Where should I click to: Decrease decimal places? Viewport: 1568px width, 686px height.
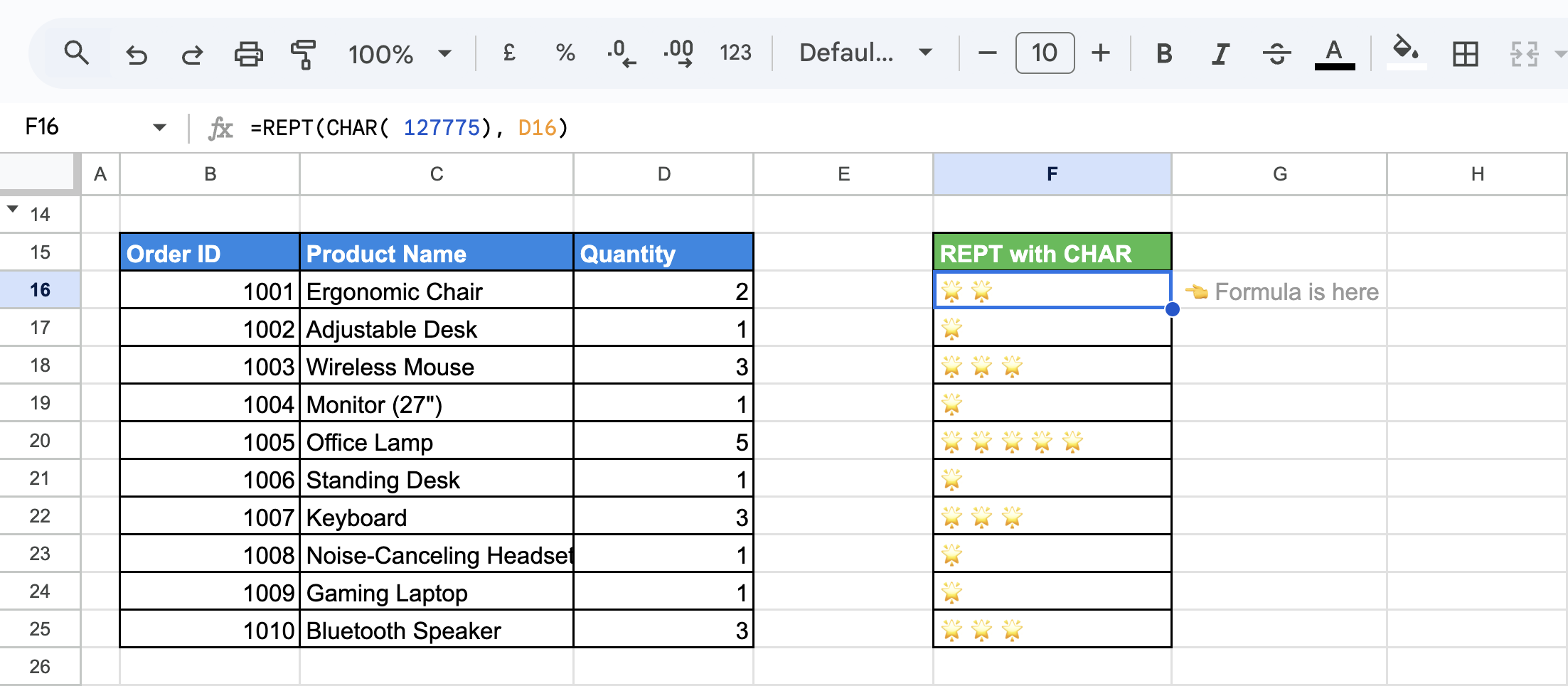[x=622, y=53]
